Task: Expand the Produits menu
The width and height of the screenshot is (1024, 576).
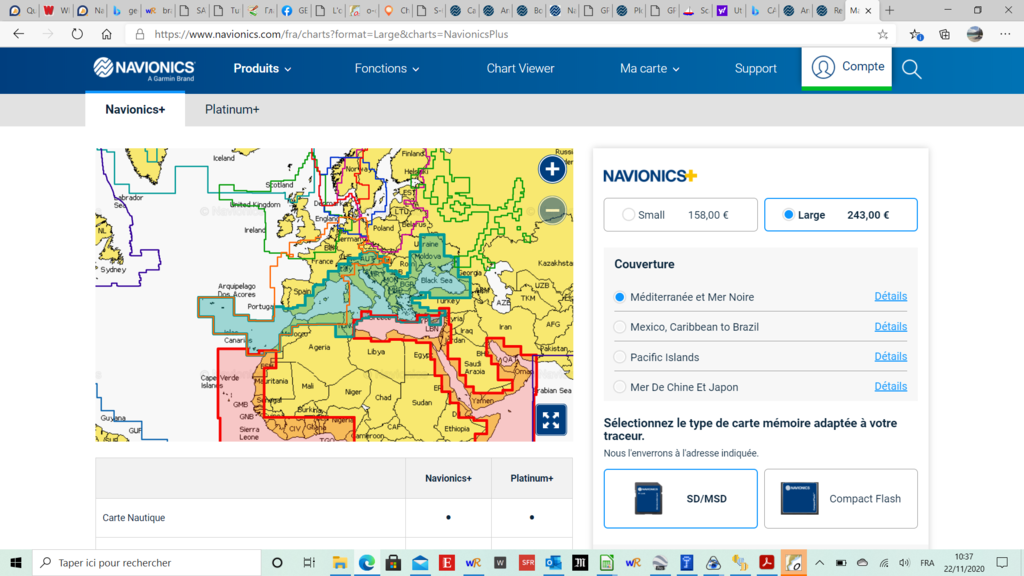Action: coord(263,69)
